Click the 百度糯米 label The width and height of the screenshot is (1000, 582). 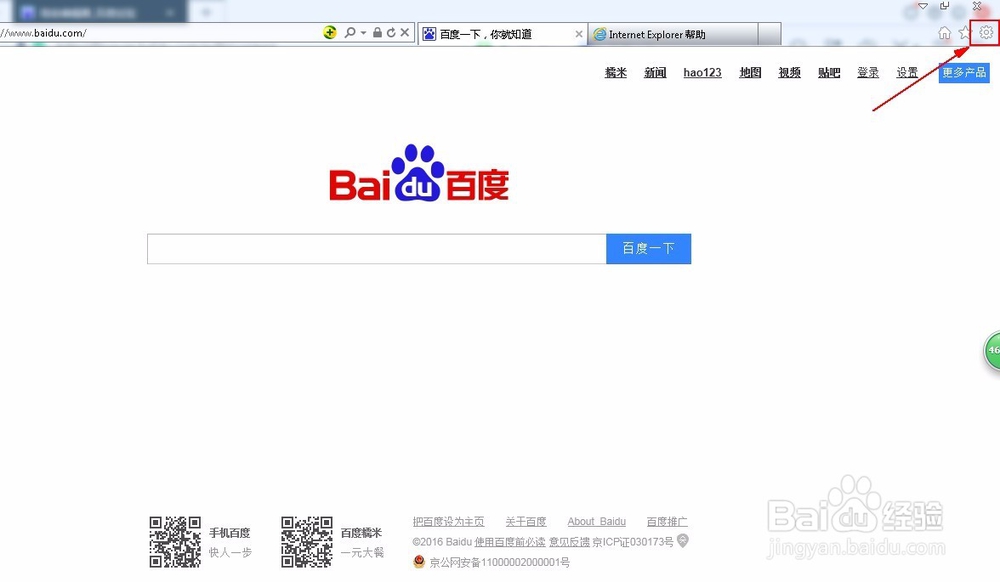pyautogui.click(x=361, y=533)
